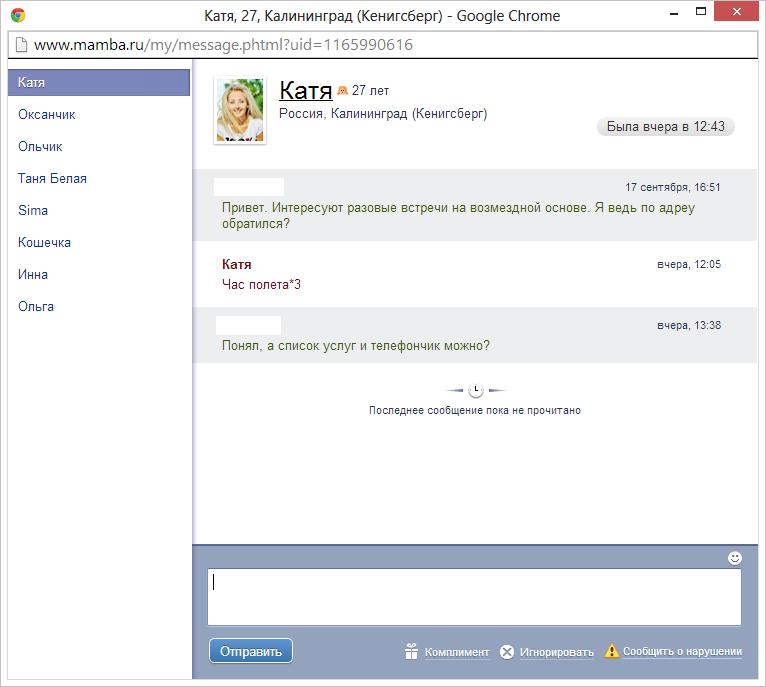Close the Chrome window

736,12
